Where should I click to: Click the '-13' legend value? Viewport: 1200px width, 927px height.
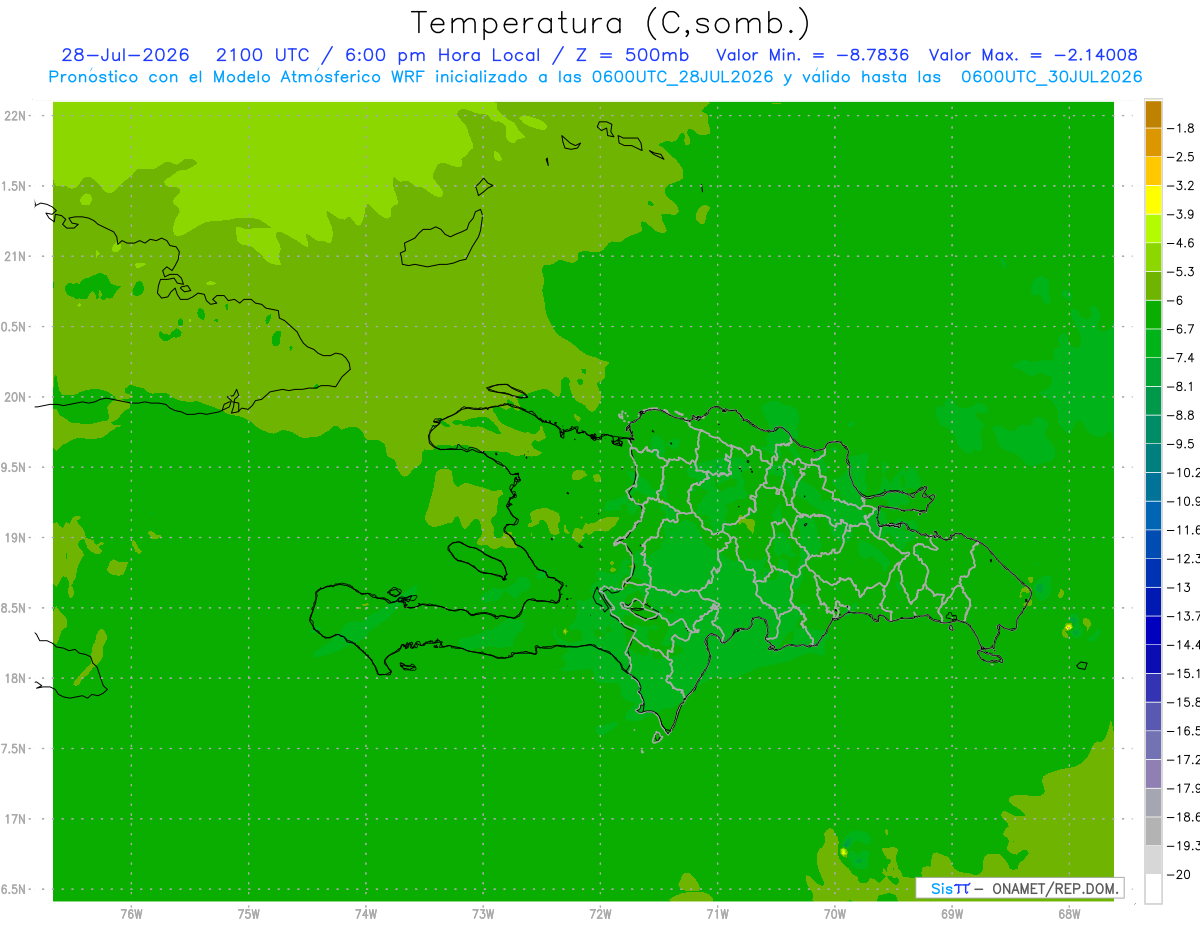coord(1179,587)
